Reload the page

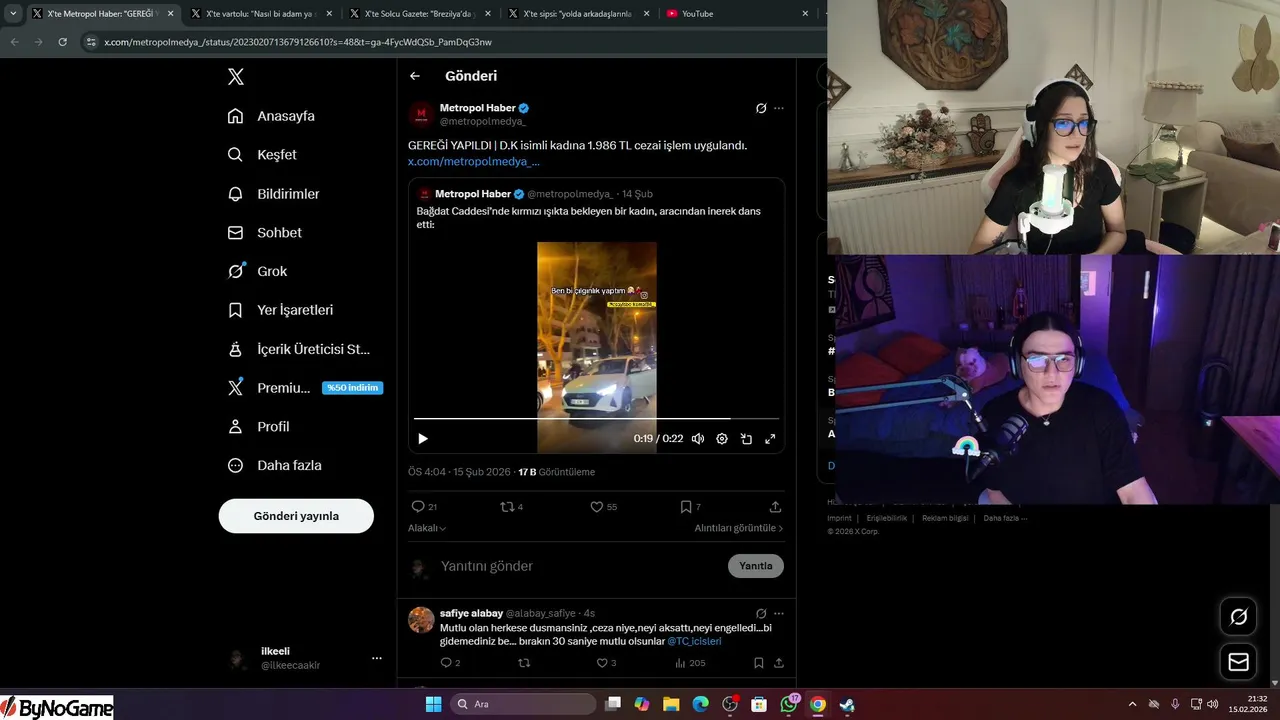62,42
